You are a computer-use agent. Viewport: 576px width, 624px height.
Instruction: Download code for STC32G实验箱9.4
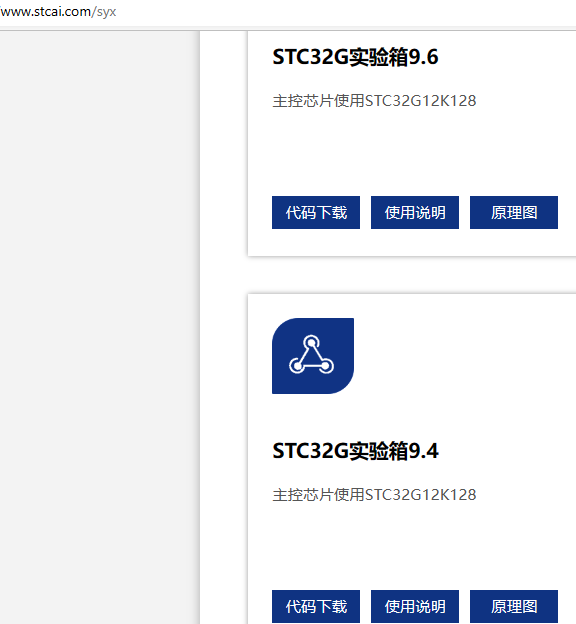point(316,606)
